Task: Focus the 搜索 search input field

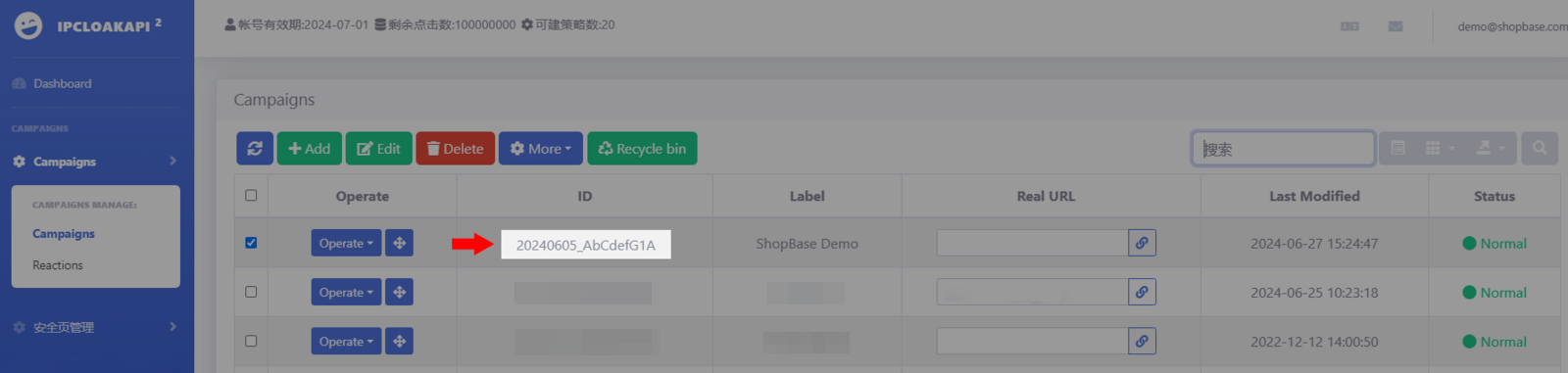Action: pos(1283,148)
